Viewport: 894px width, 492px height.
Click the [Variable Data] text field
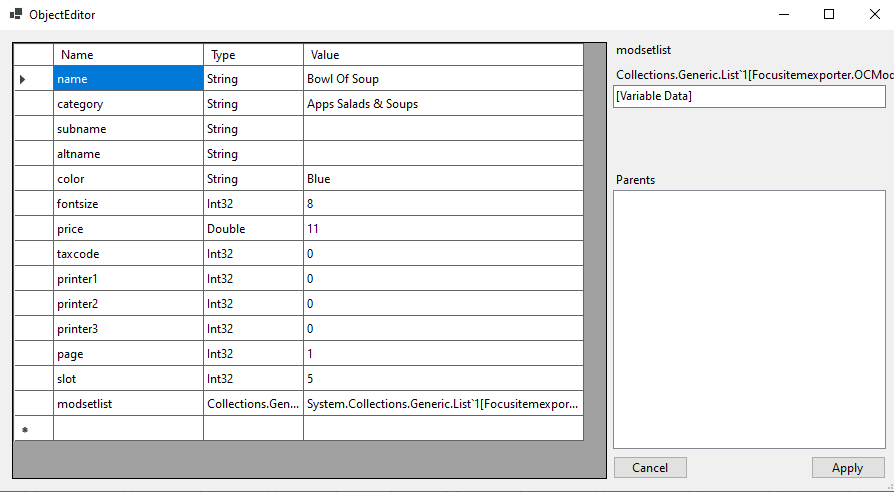pyautogui.click(x=749, y=96)
